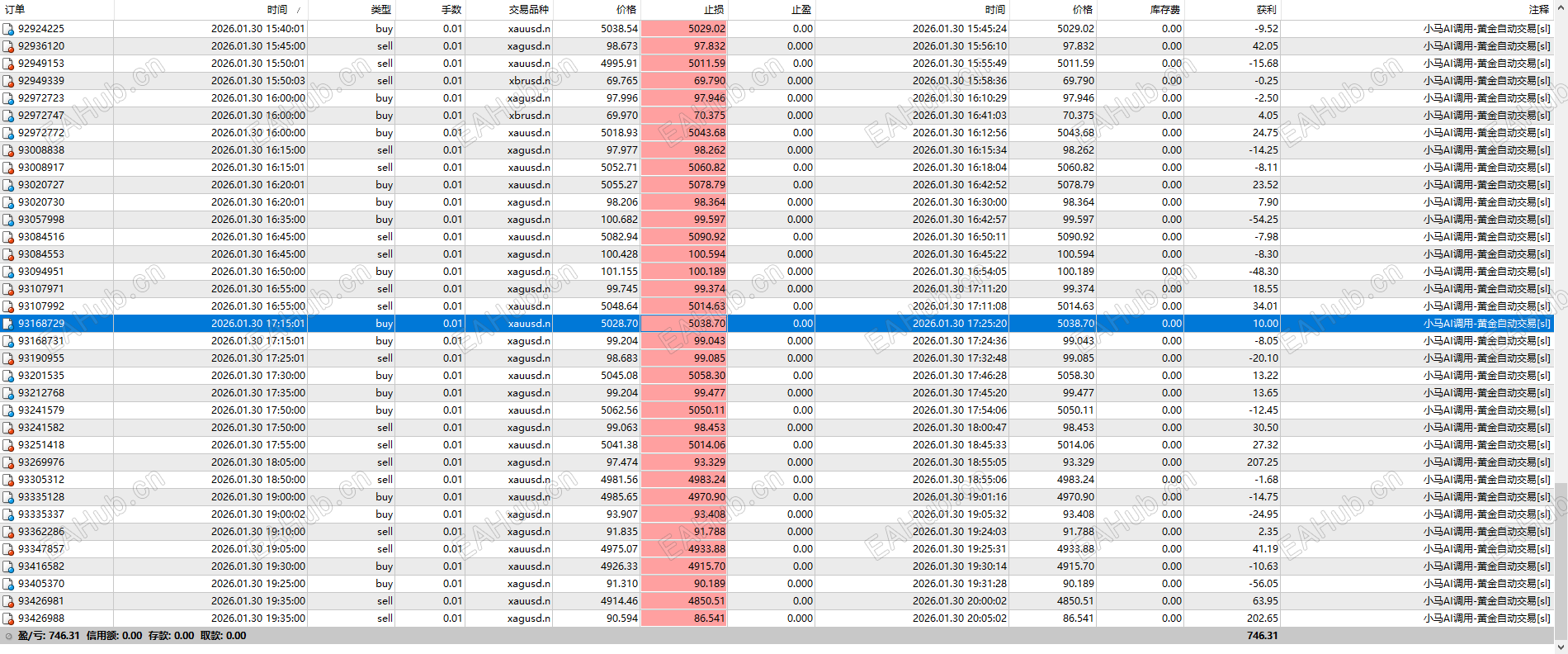The image size is (1568, 654).
Task: Click order icon for 93020730
Action: coord(8,202)
